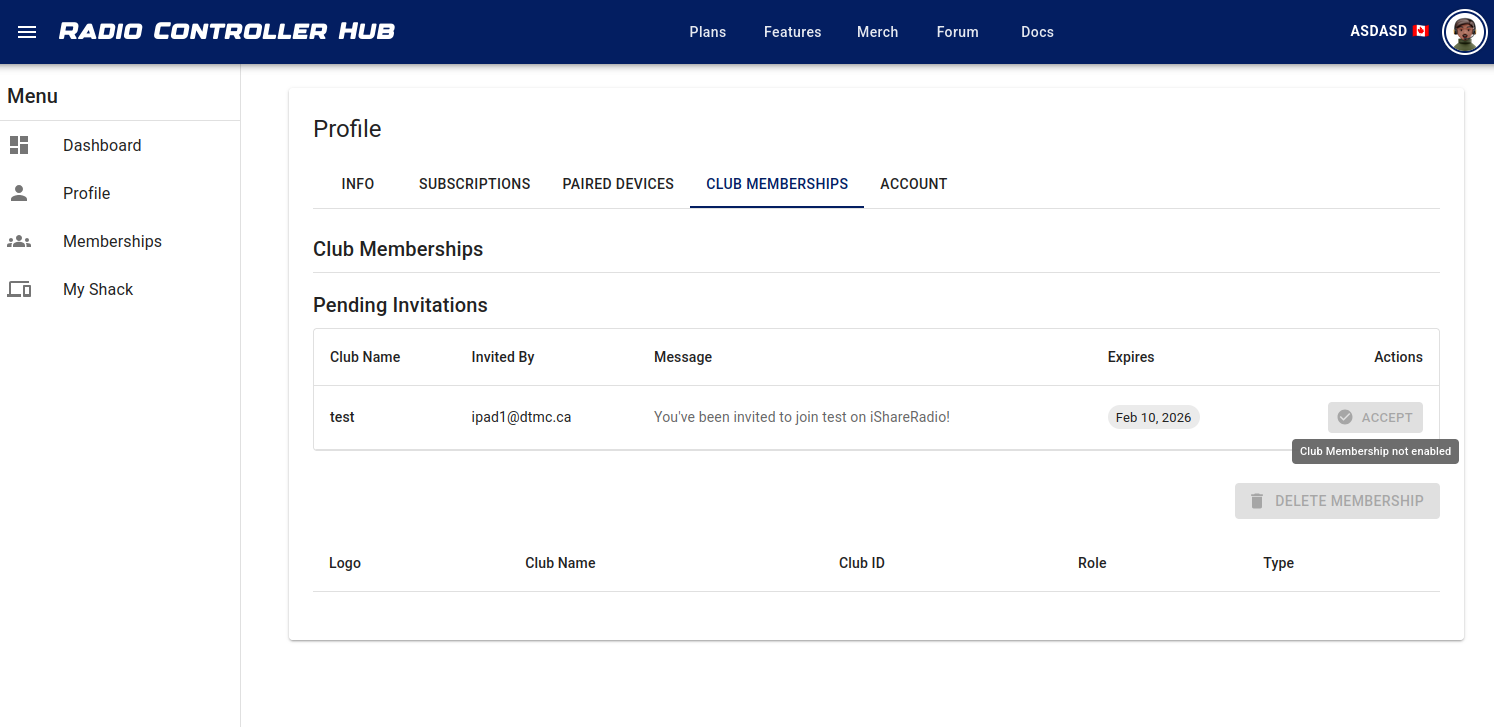
Task: Click the Profile person icon in sidebar
Action: pos(19,193)
